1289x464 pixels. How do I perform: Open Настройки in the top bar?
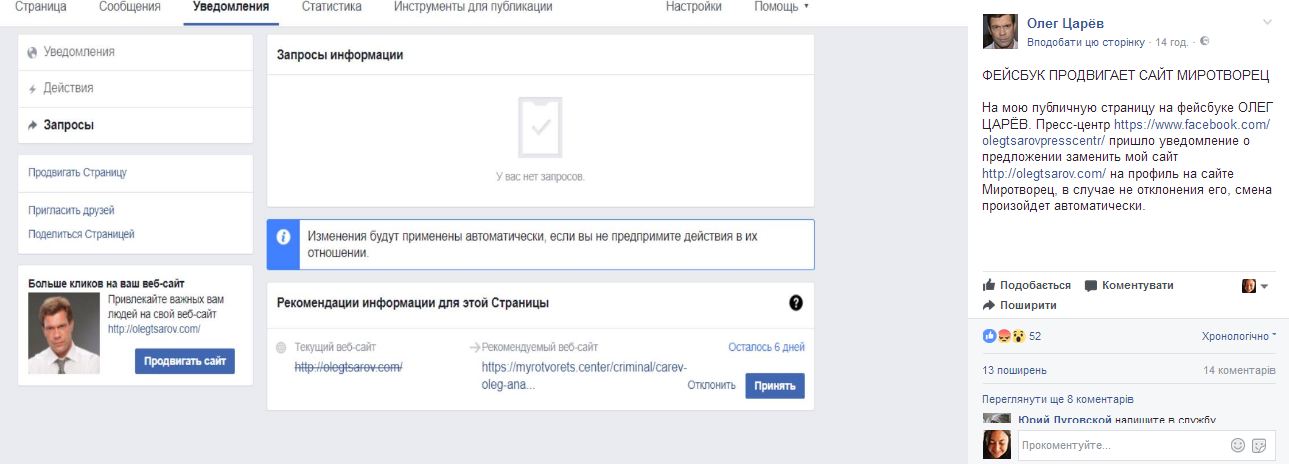coord(694,7)
